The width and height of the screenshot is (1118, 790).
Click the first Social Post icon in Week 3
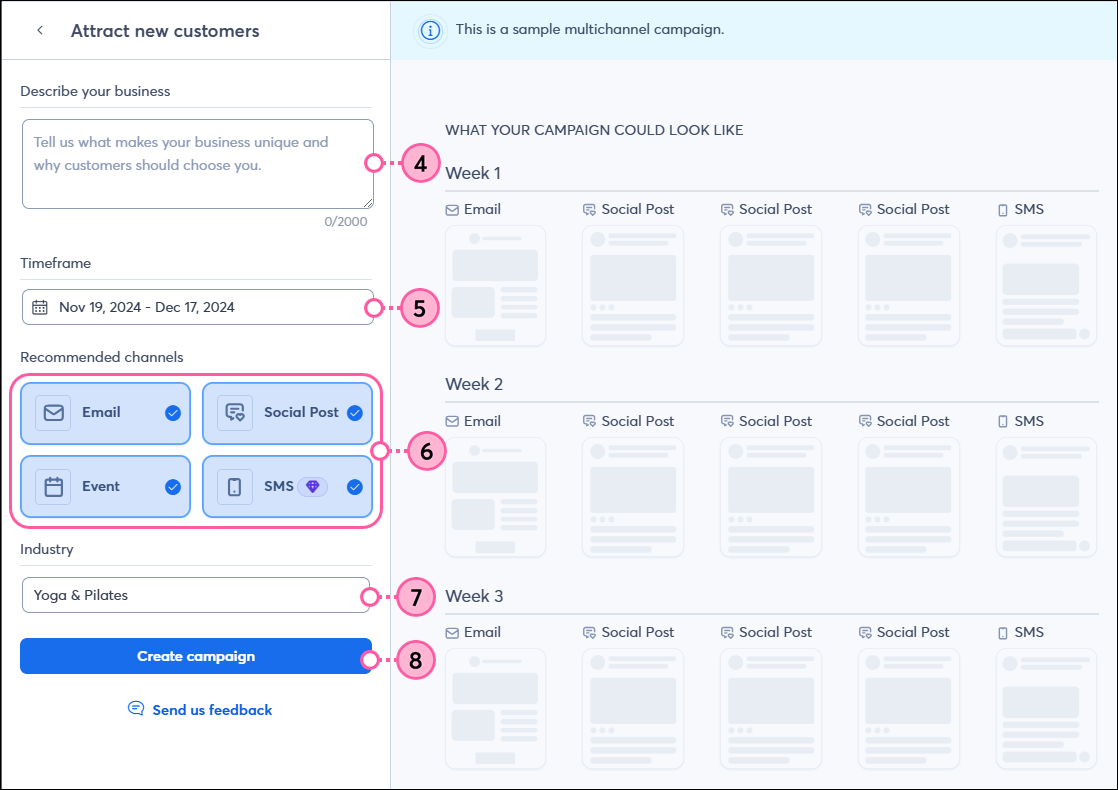click(x=589, y=632)
